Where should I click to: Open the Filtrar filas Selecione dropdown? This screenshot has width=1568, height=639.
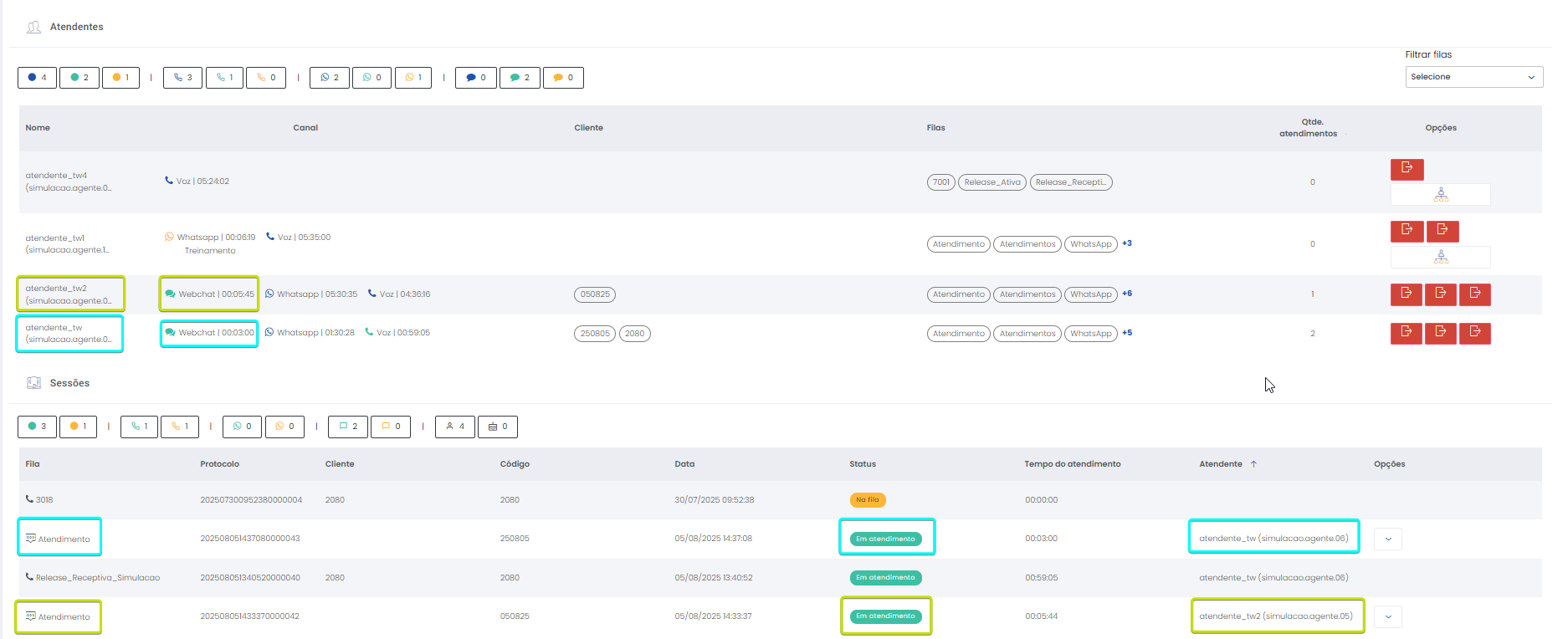(1473, 77)
